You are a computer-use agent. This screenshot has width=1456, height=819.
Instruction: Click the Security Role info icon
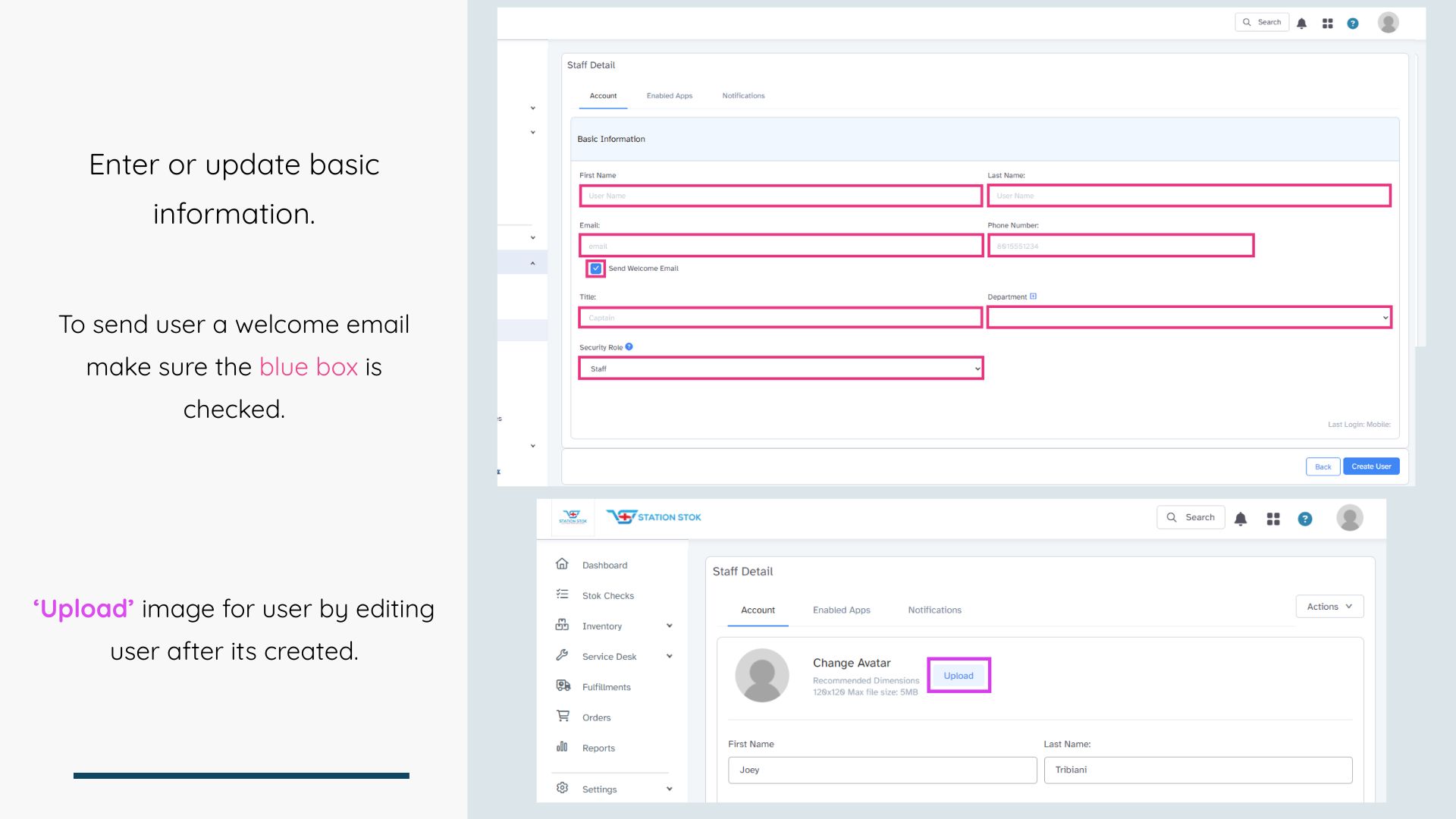pos(629,347)
